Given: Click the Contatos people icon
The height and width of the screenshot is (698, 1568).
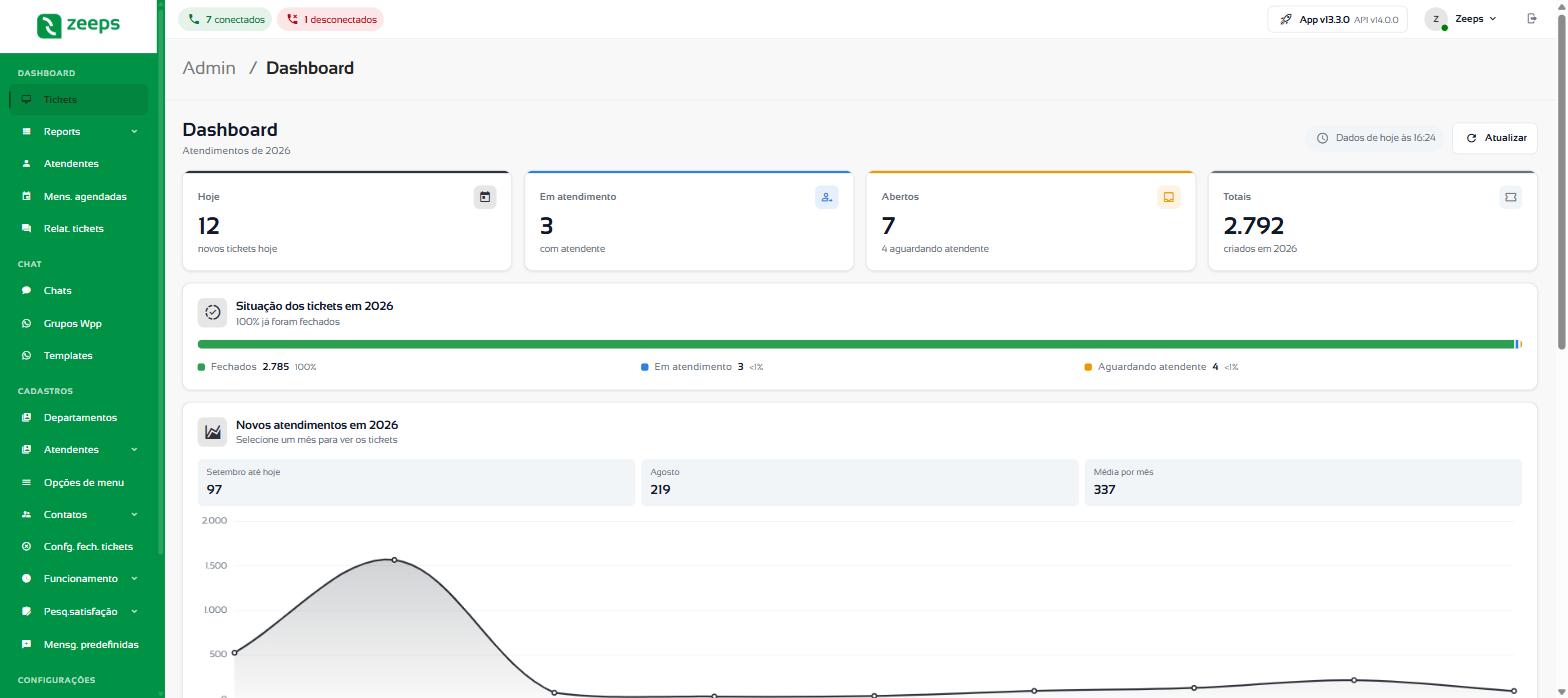Looking at the screenshot, I should tap(26, 514).
